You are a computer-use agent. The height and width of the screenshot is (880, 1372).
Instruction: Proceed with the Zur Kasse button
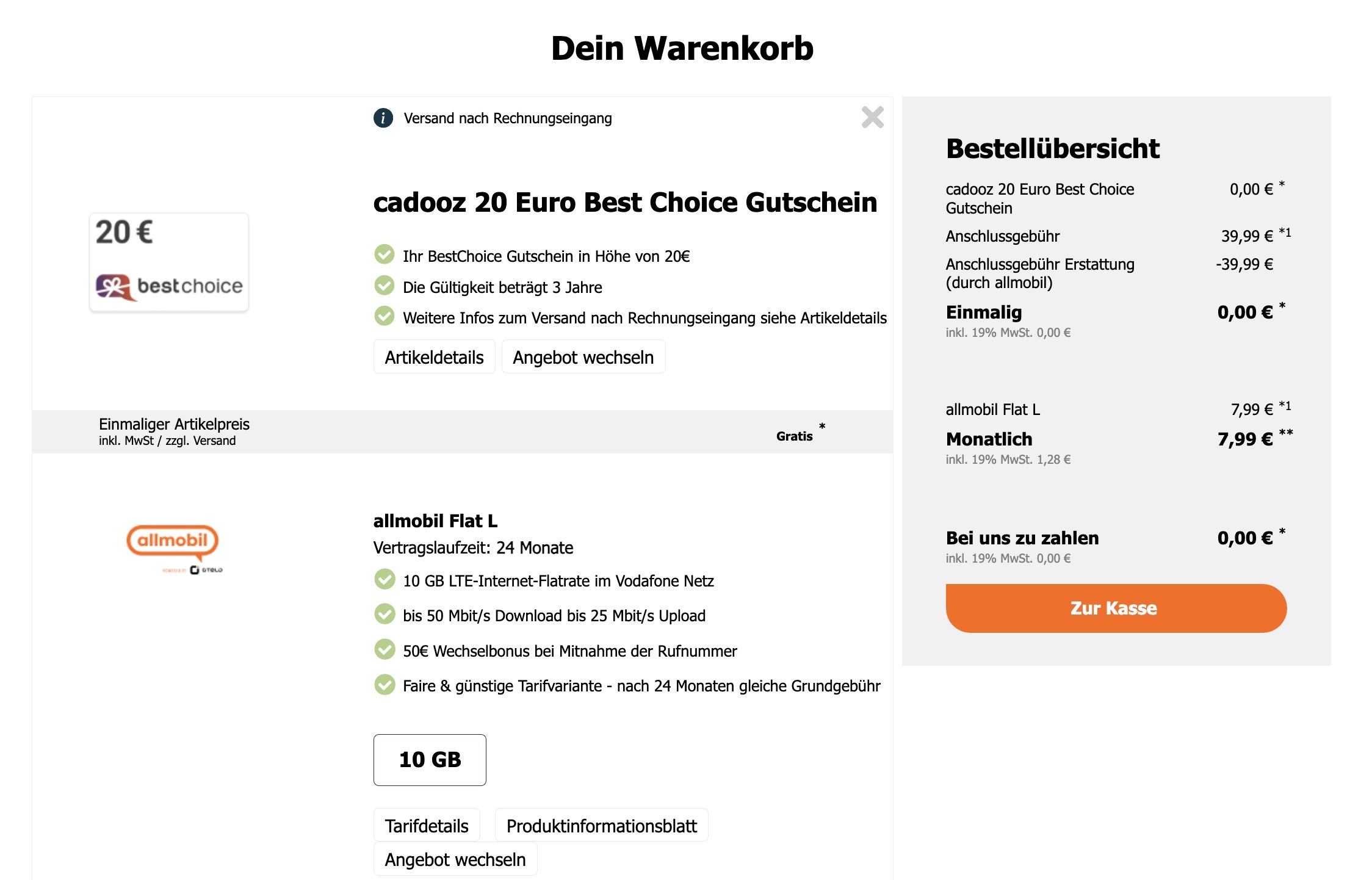1116,608
